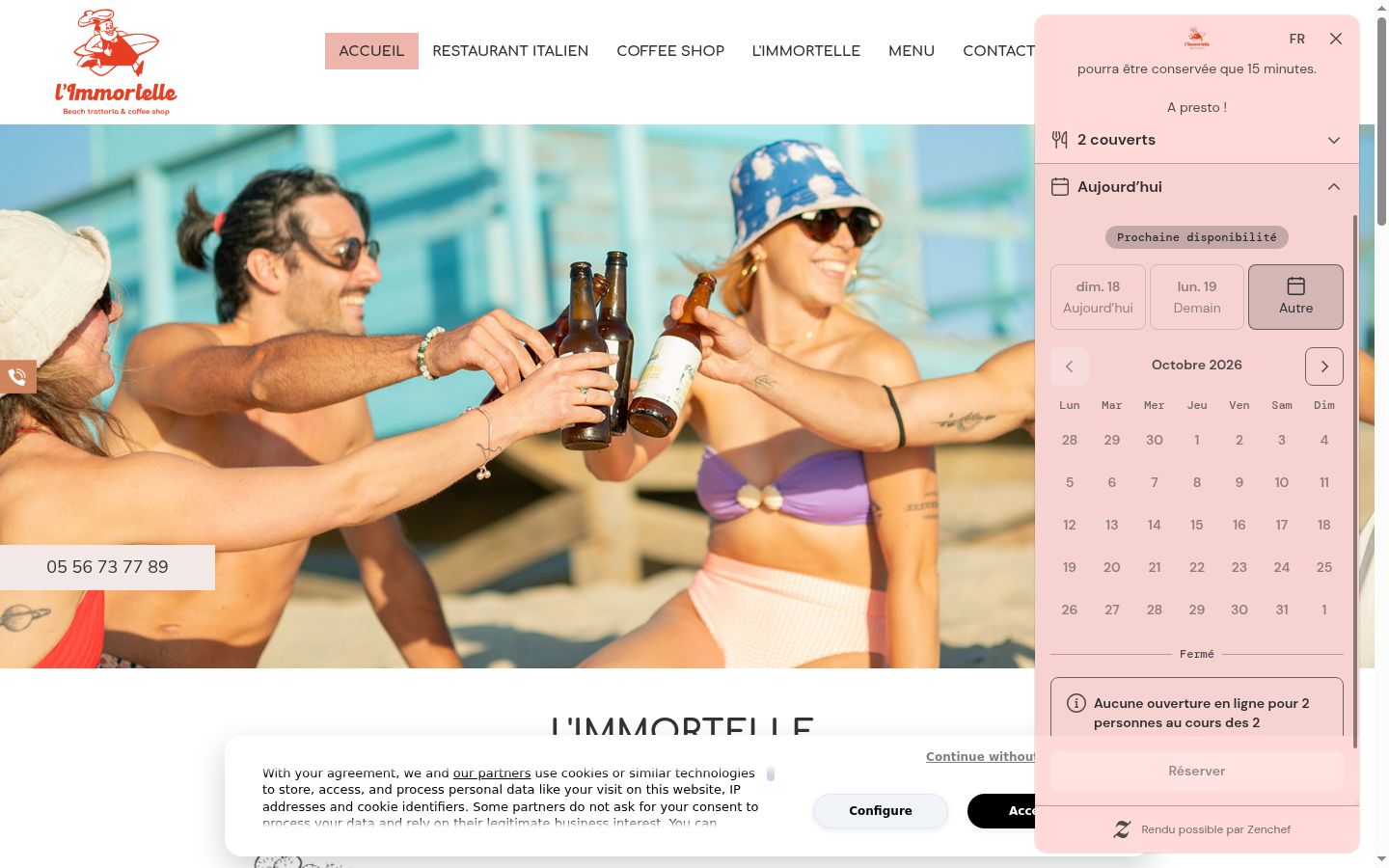Click the phone call icon on left edge
This screenshot has width=1389, height=868.
[x=17, y=376]
